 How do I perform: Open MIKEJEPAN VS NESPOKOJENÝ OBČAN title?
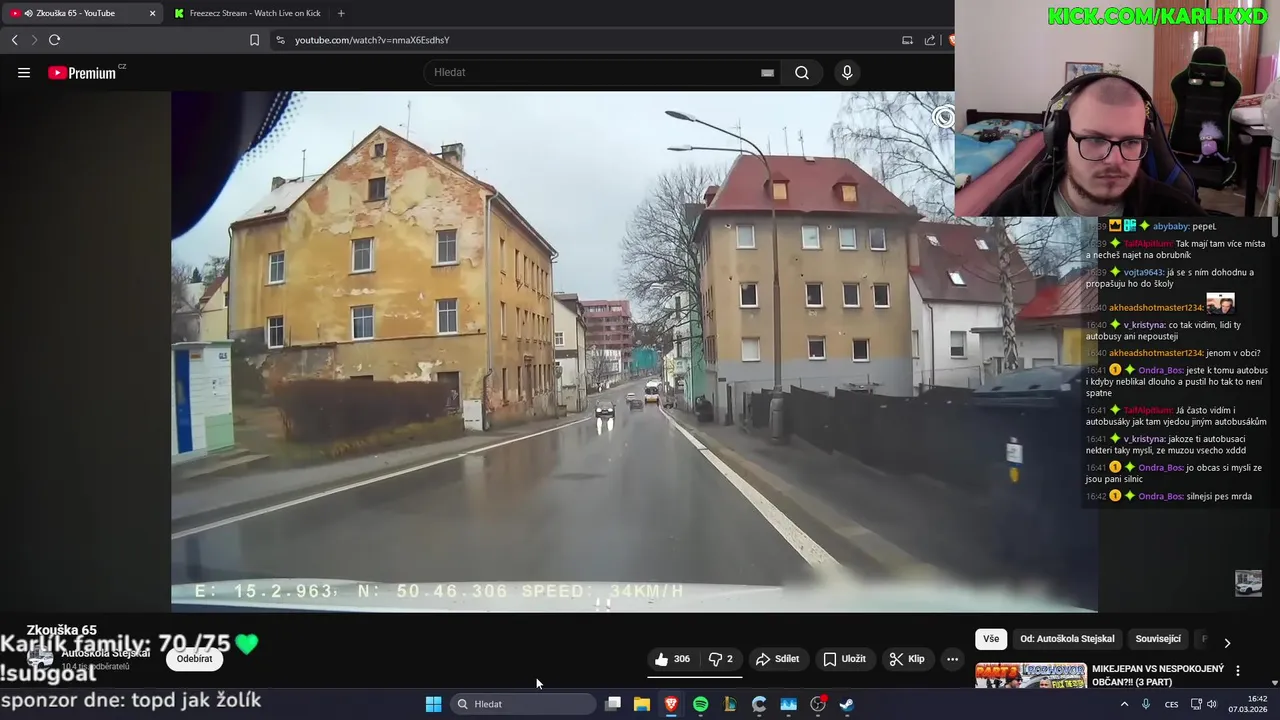click(1158, 675)
